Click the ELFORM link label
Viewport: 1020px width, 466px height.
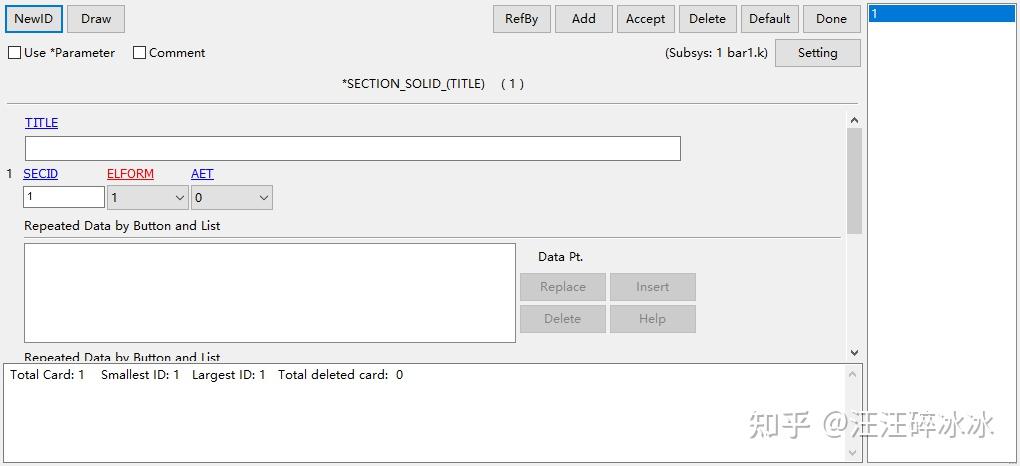point(130,174)
